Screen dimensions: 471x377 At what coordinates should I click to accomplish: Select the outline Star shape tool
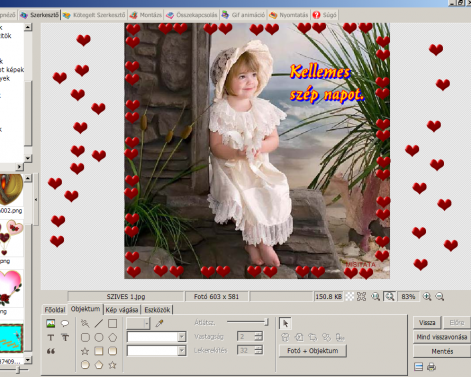click(85, 351)
